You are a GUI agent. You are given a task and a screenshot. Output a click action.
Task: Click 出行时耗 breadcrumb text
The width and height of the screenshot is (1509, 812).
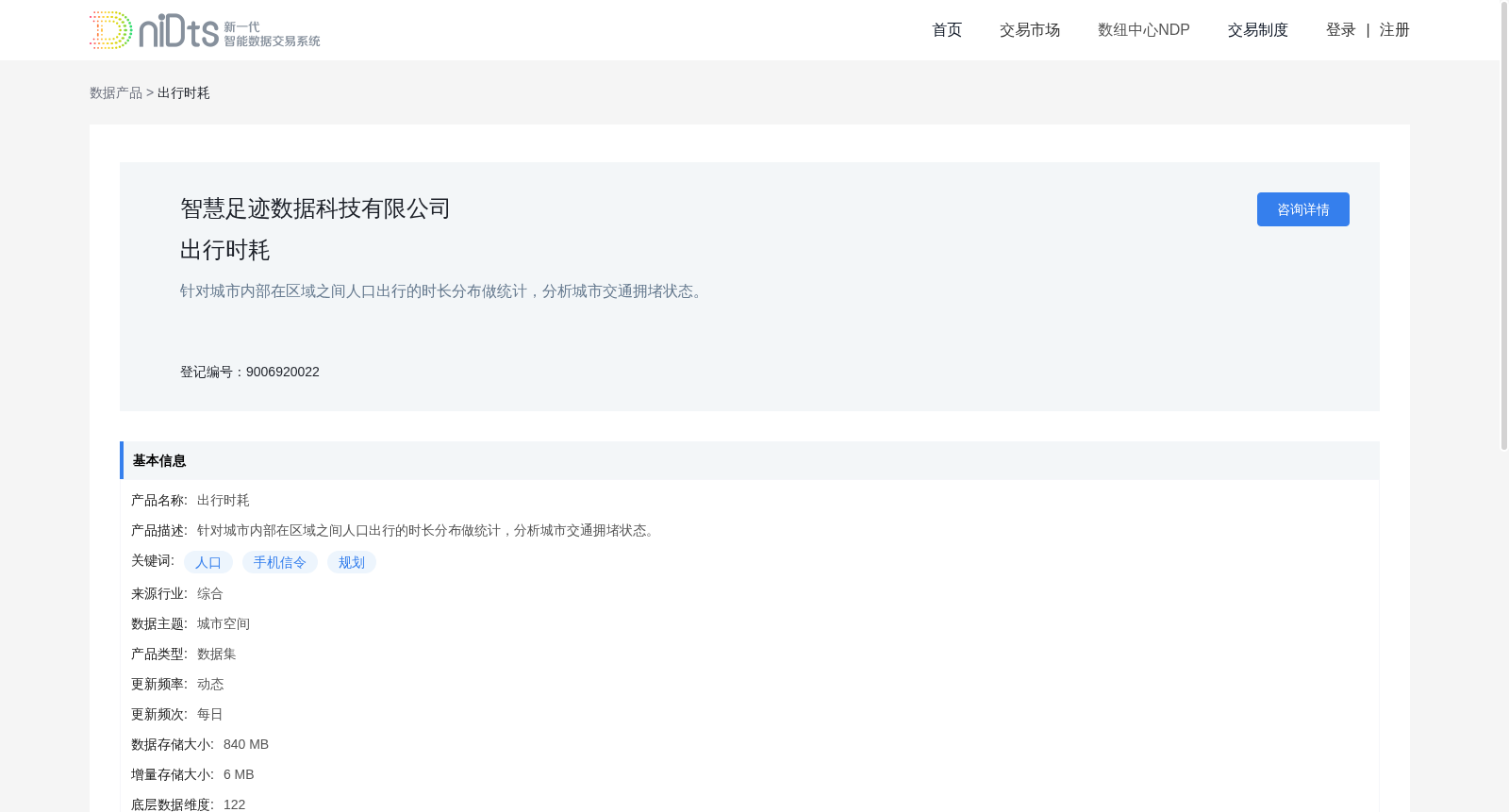pyautogui.click(x=184, y=92)
